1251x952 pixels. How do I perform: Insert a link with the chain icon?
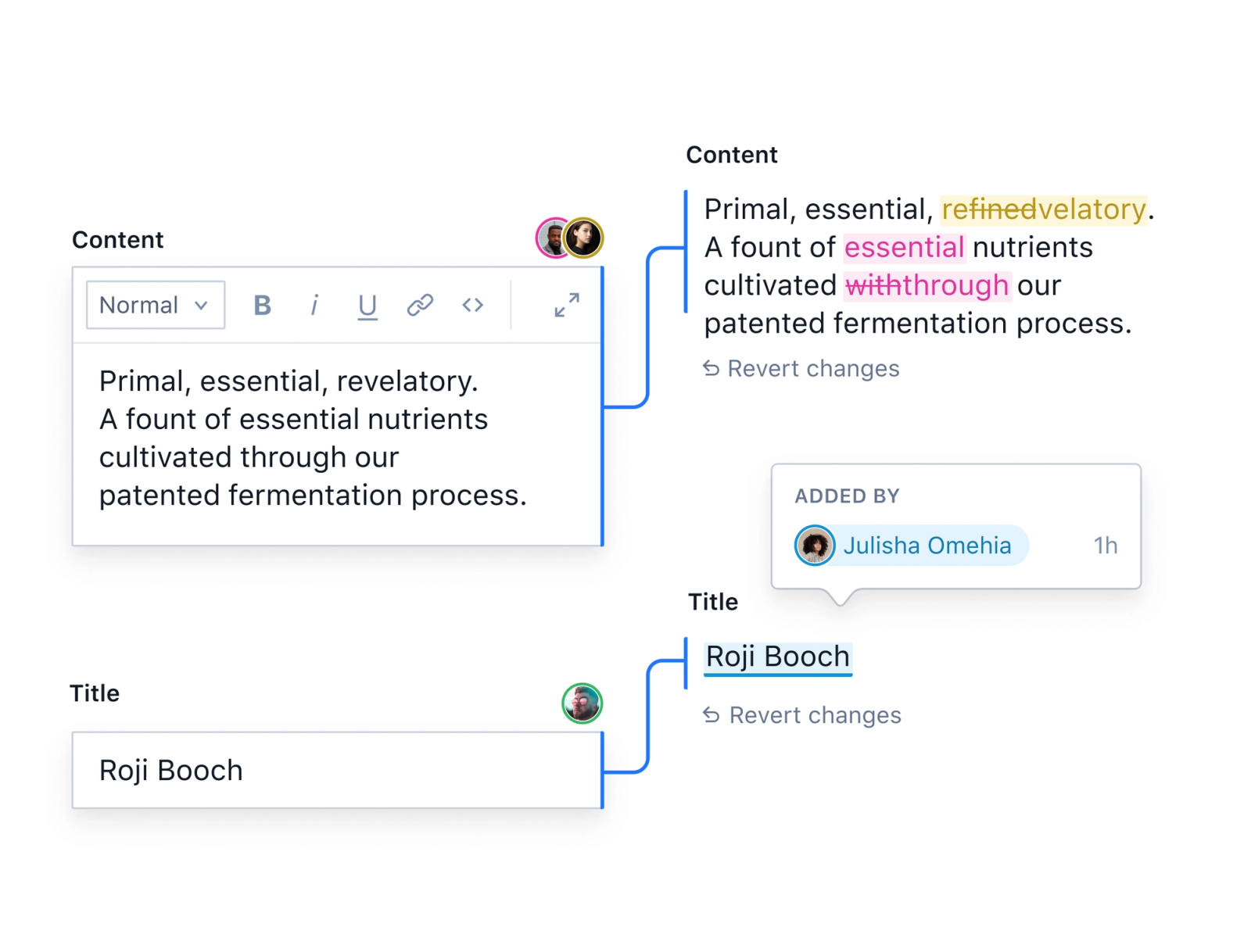tap(420, 305)
